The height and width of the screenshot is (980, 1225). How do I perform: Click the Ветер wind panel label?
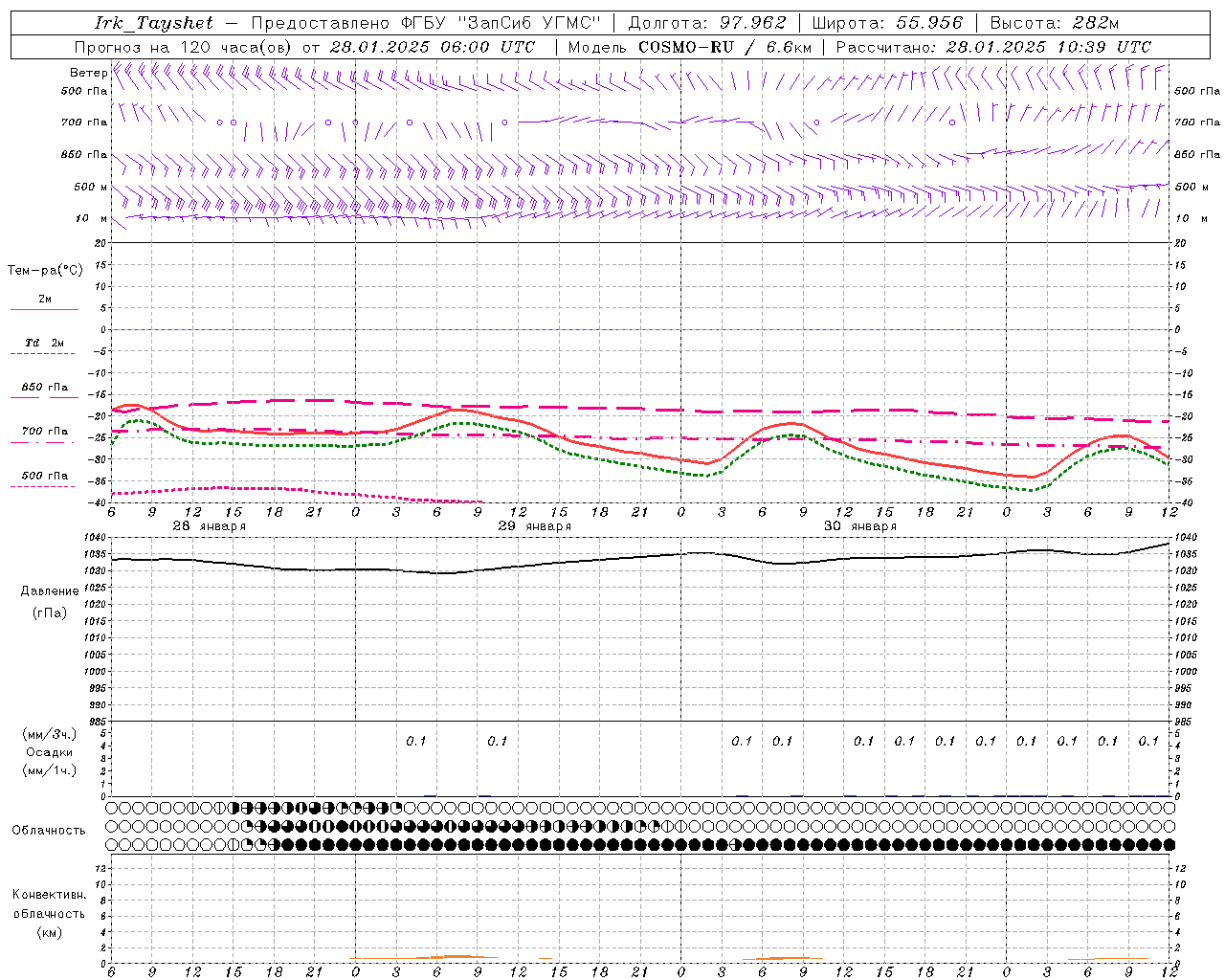(x=88, y=73)
